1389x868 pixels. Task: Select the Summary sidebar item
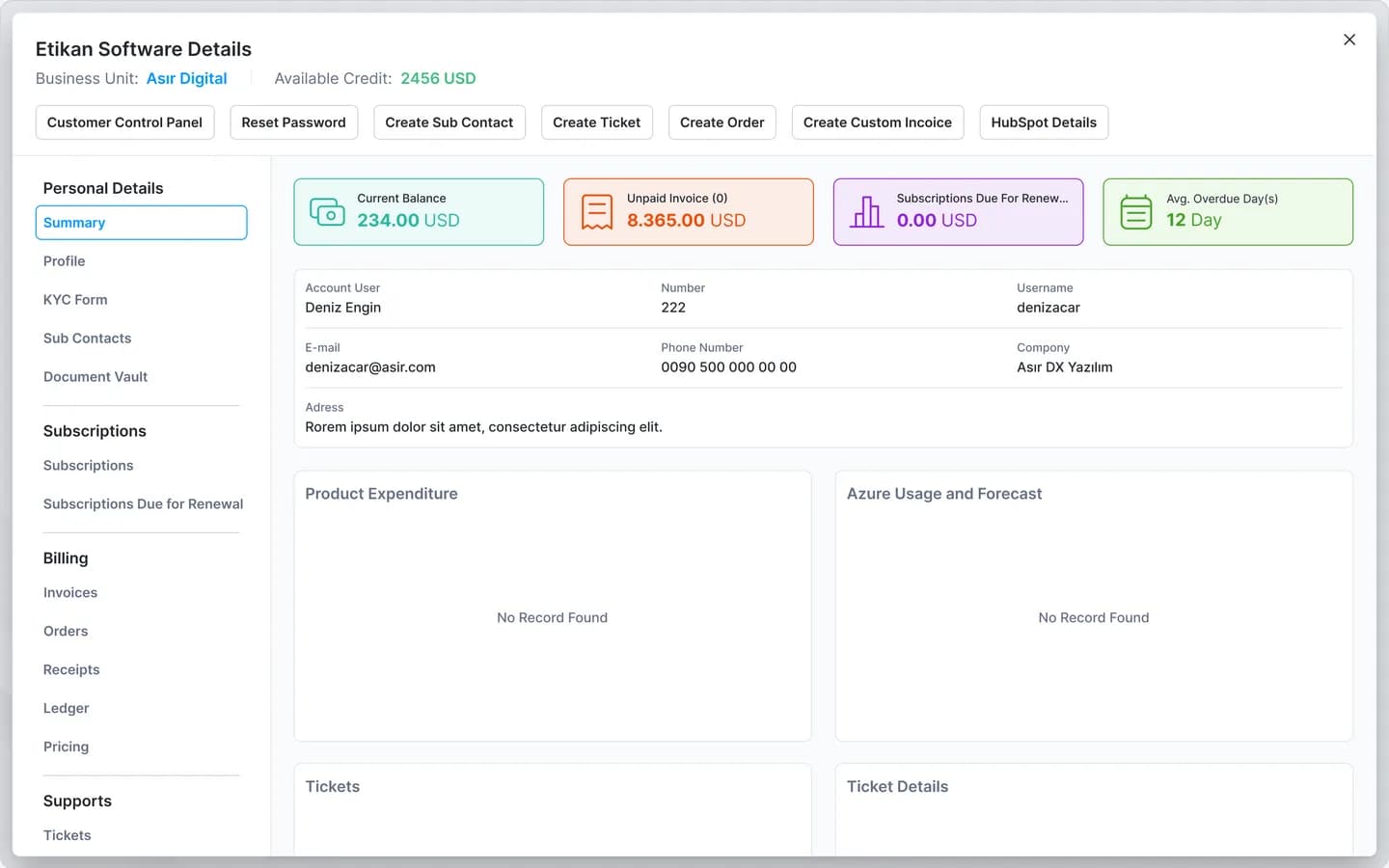141,223
